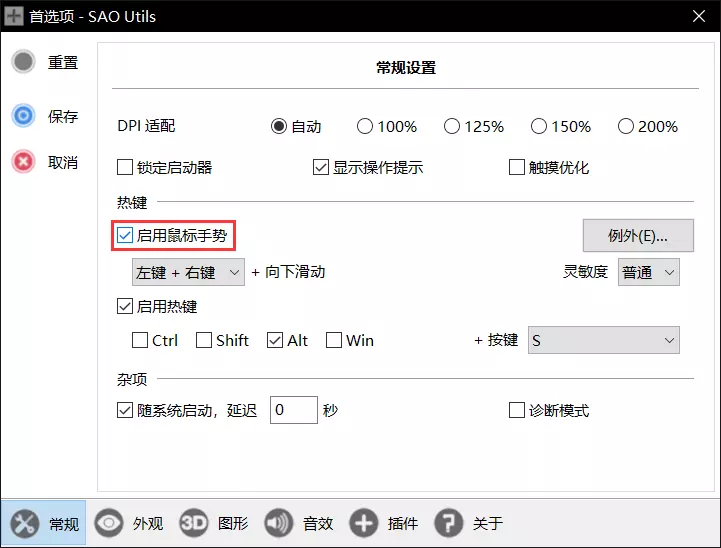Select the 100% DPI option

pos(365,126)
